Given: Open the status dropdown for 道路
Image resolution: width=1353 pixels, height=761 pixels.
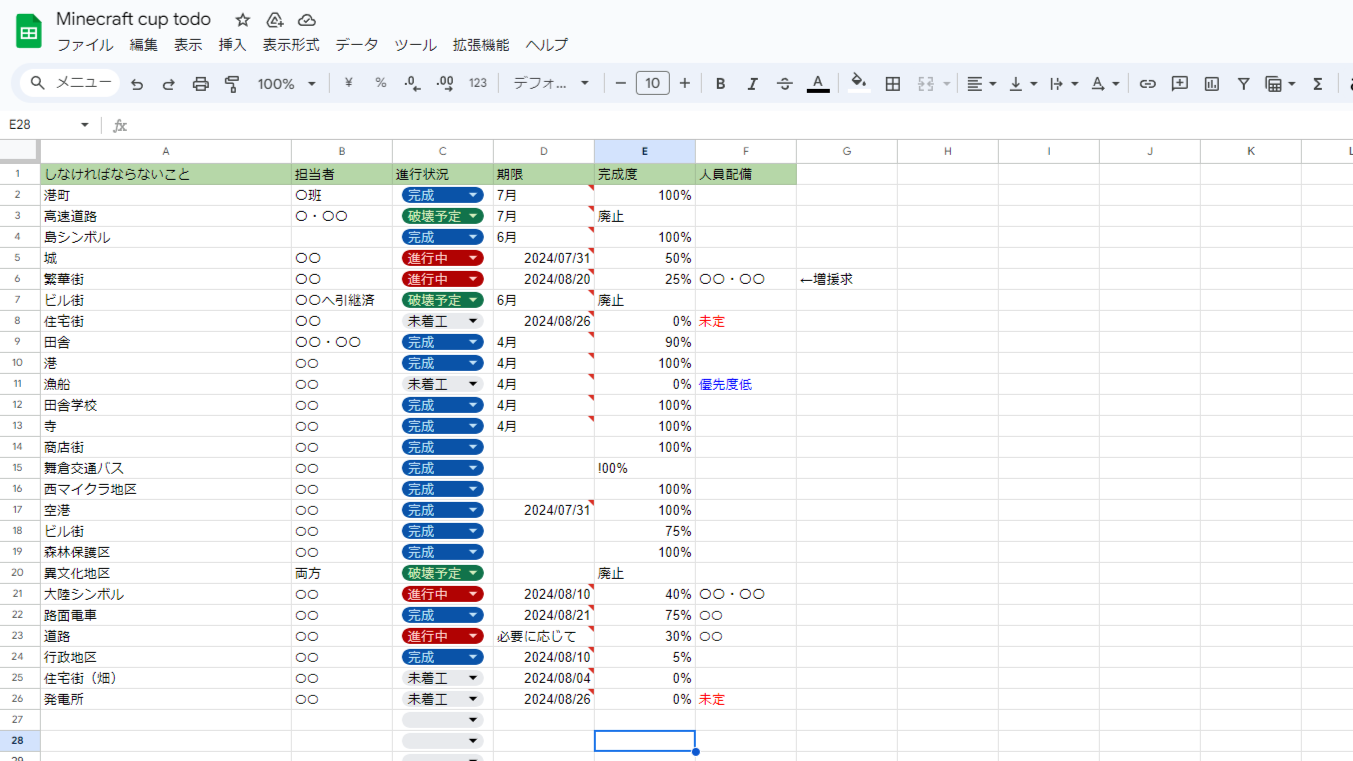Looking at the screenshot, I should (x=474, y=636).
